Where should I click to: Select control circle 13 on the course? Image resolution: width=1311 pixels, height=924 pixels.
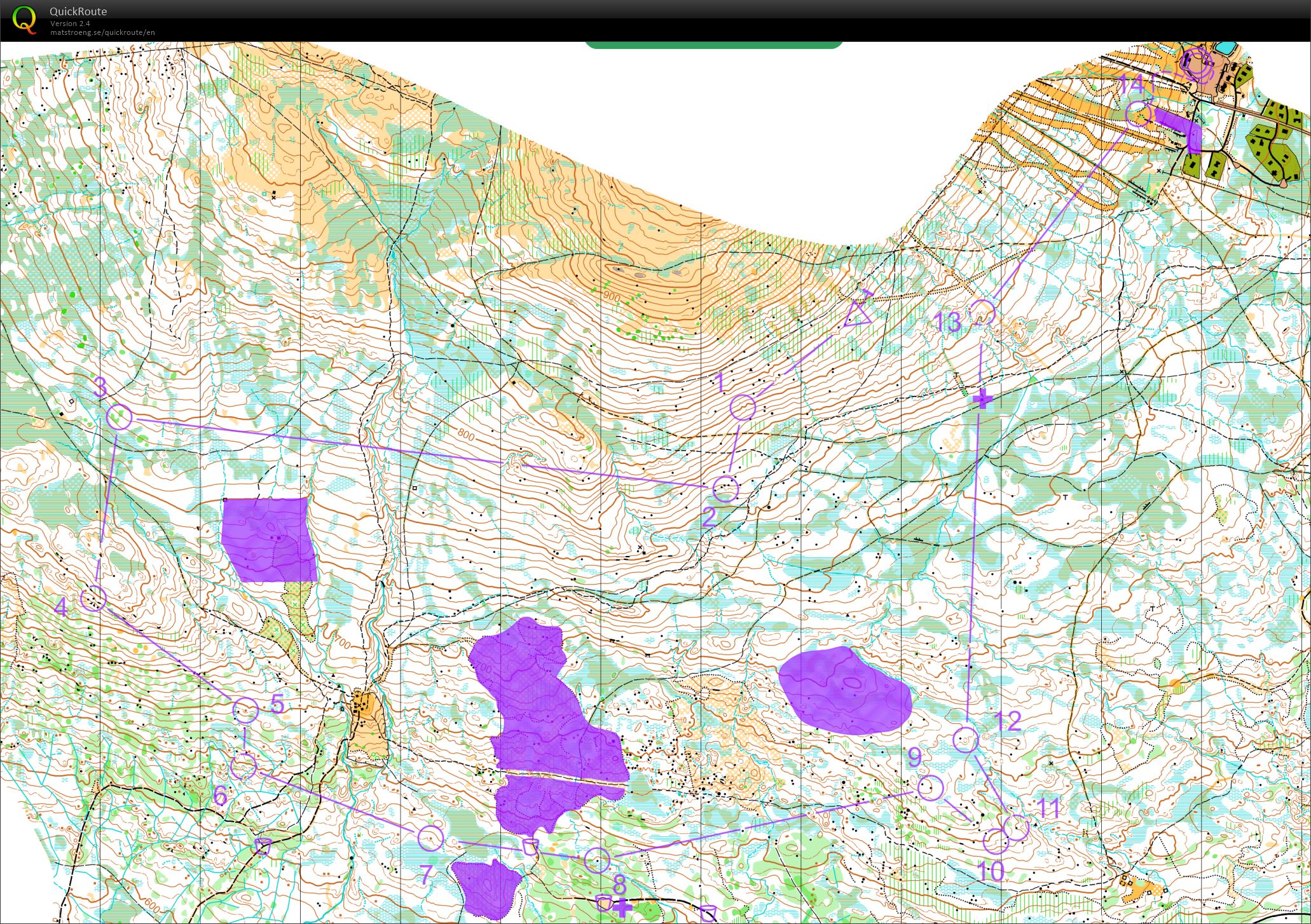click(x=982, y=313)
